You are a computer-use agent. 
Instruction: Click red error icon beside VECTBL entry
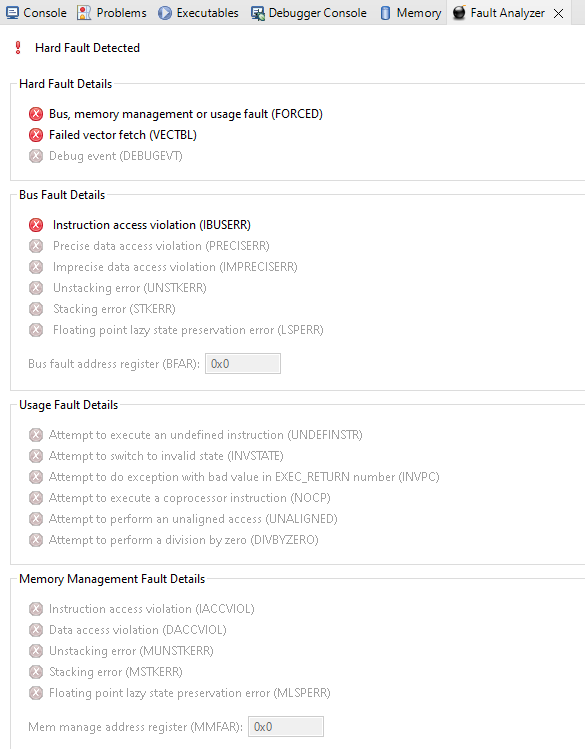click(x=36, y=135)
